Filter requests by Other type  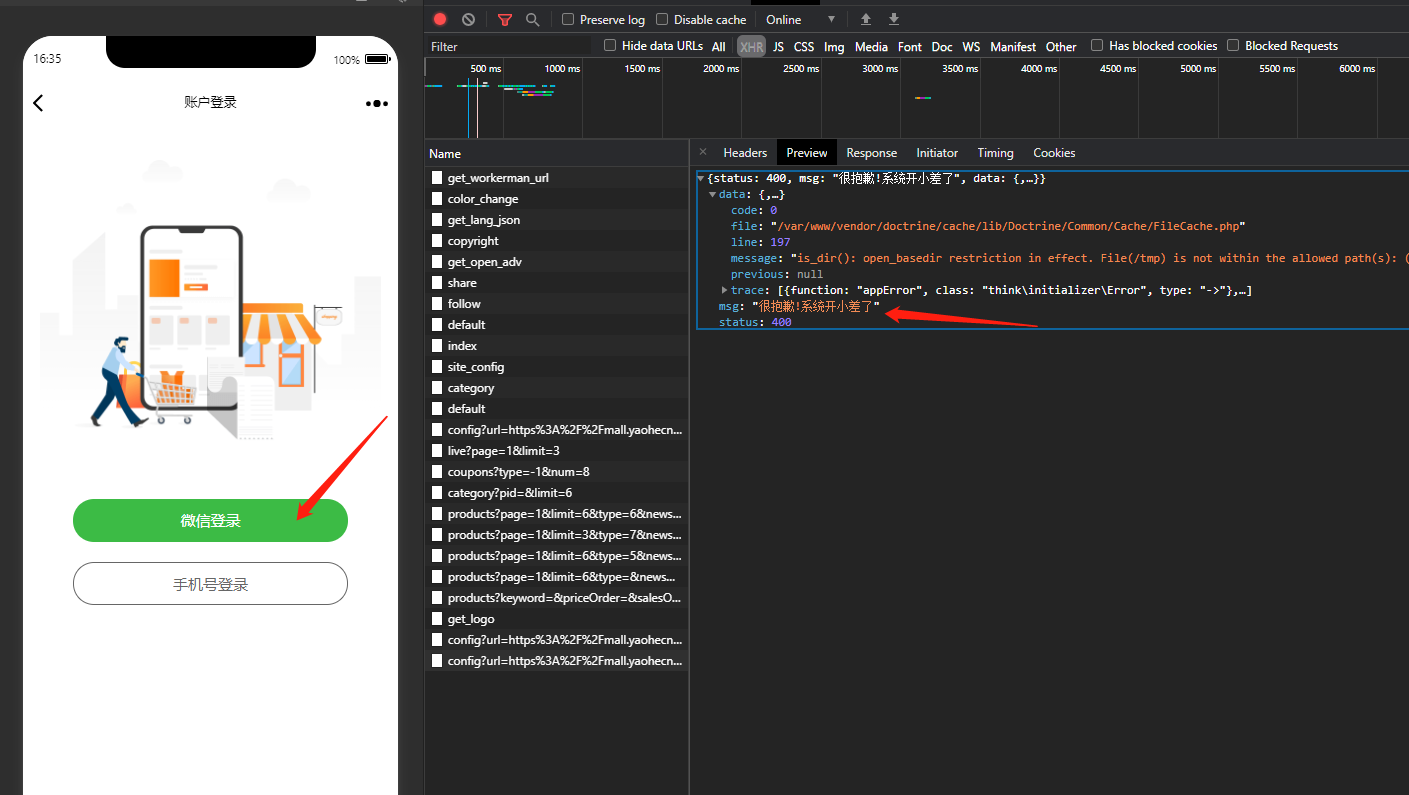coord(1061,46)
